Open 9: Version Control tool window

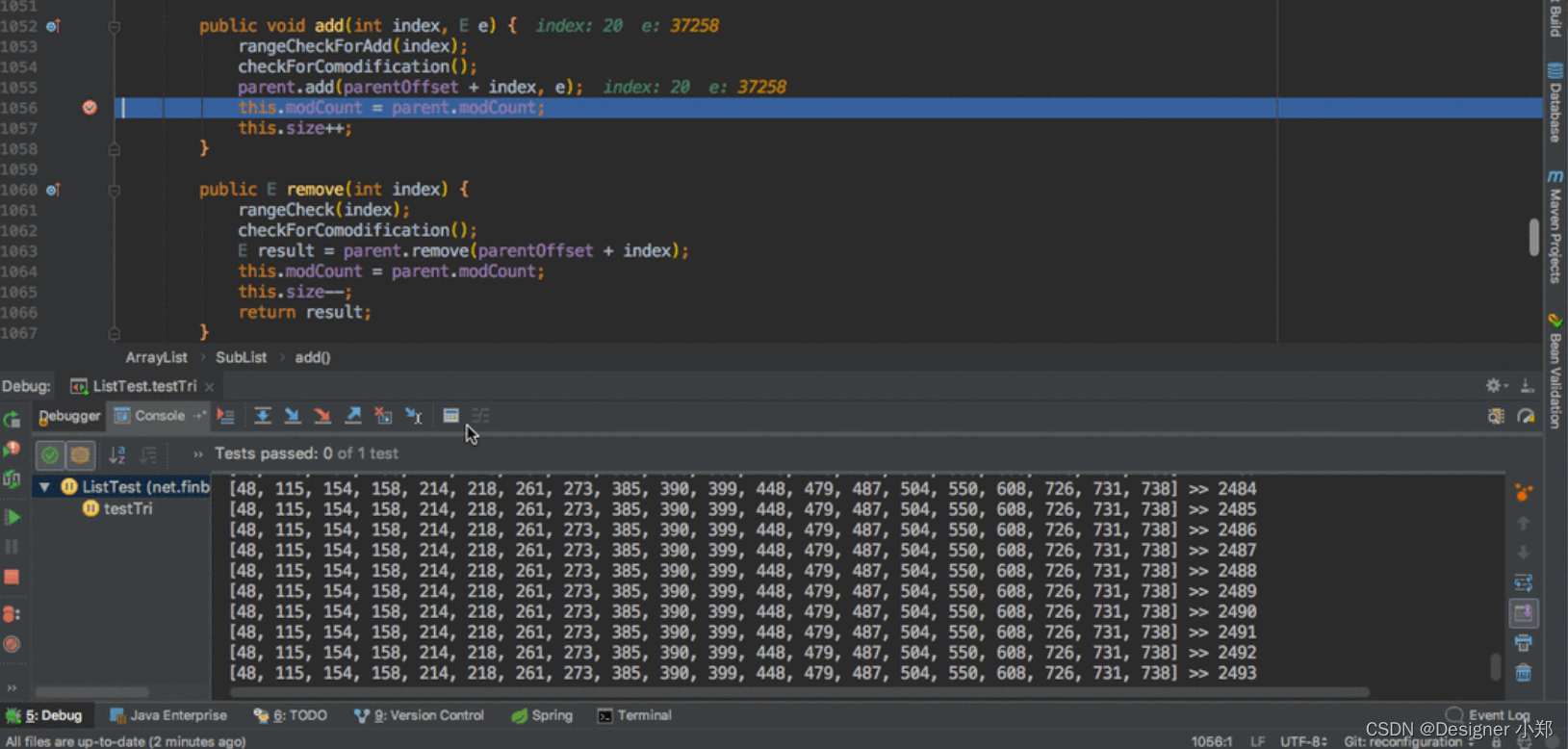419,715
